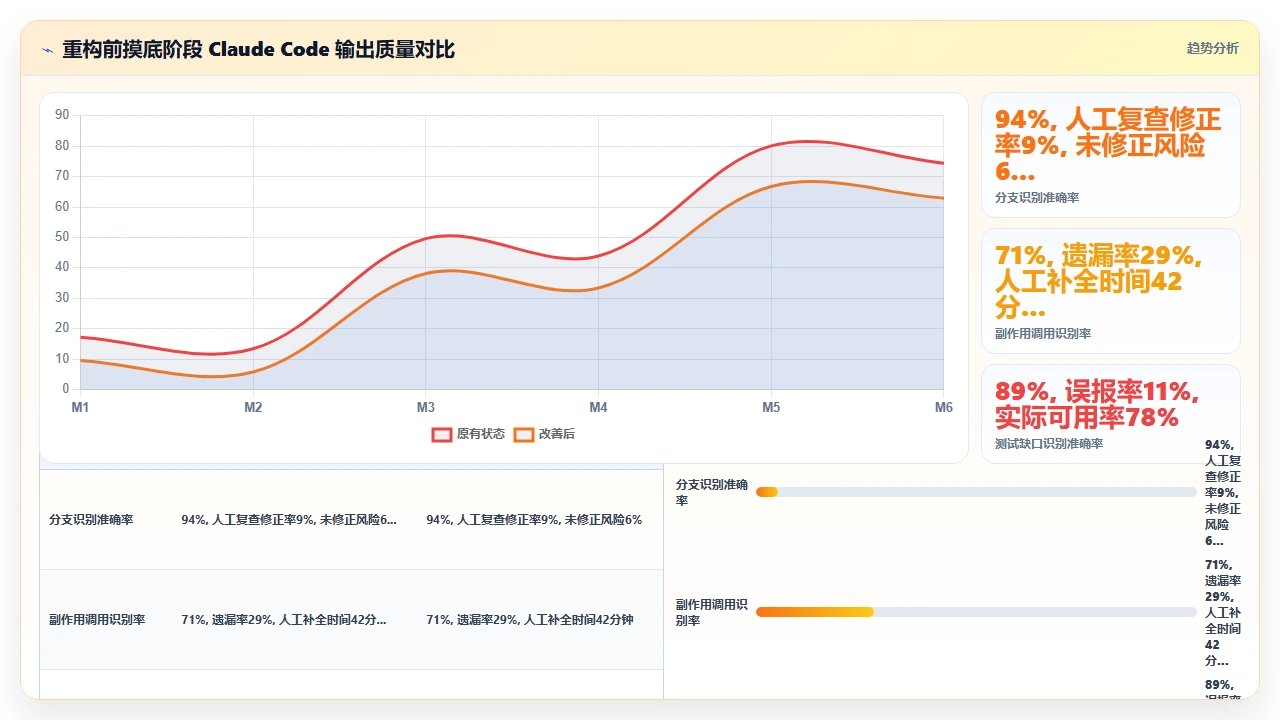The width and height of the screenshot is (1280, 720).
Task: Select the M3 label on the chart x-axis
Action: [426, 407]
